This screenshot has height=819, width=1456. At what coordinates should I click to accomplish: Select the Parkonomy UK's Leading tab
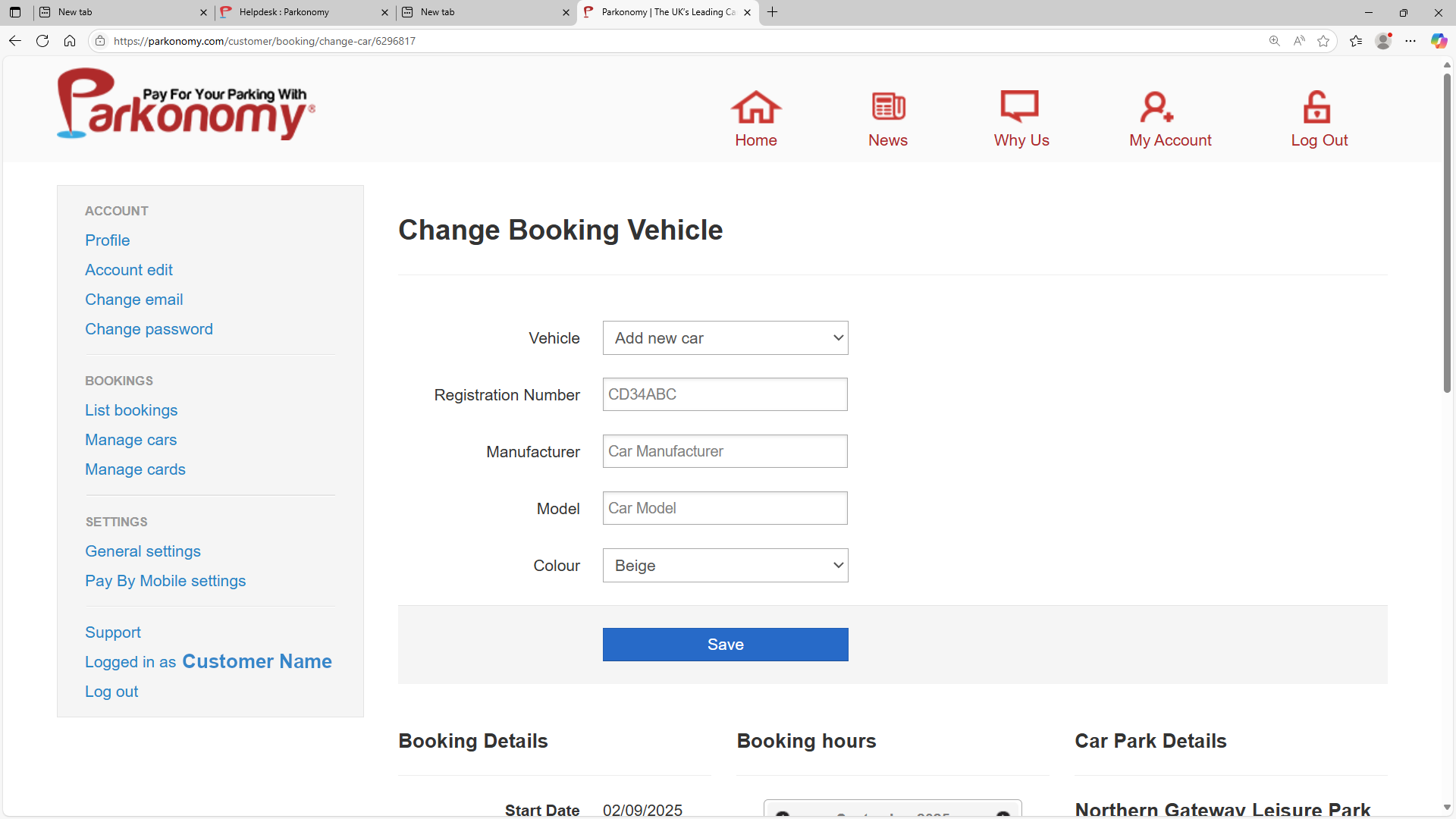pos(667,12)
